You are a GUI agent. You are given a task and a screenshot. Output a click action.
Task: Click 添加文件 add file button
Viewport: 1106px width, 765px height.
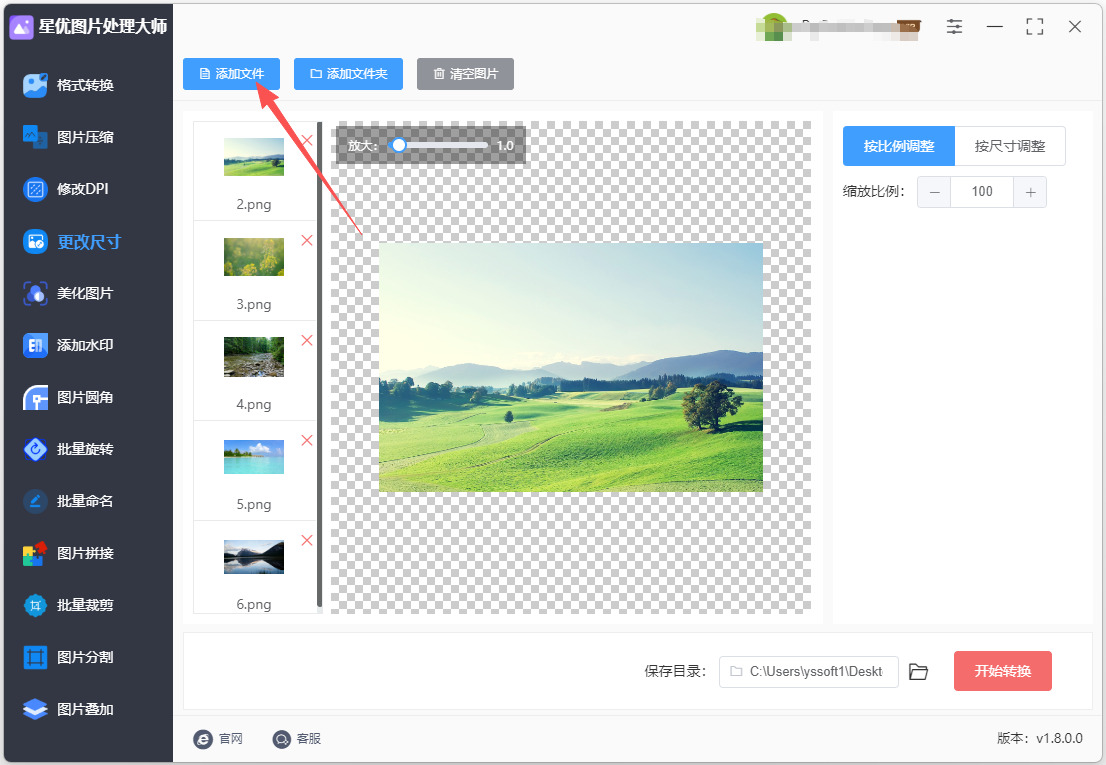(x=231, y=74)
